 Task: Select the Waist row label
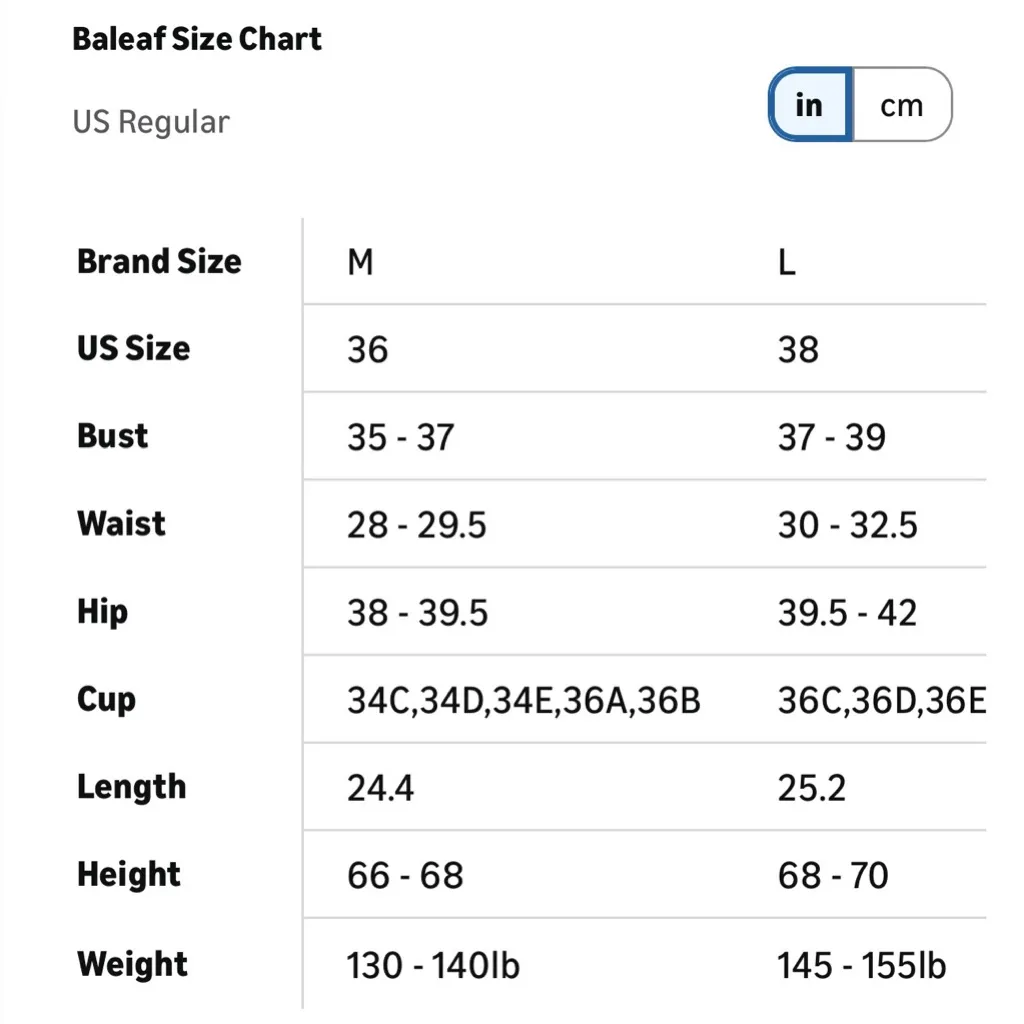point(121,524)
